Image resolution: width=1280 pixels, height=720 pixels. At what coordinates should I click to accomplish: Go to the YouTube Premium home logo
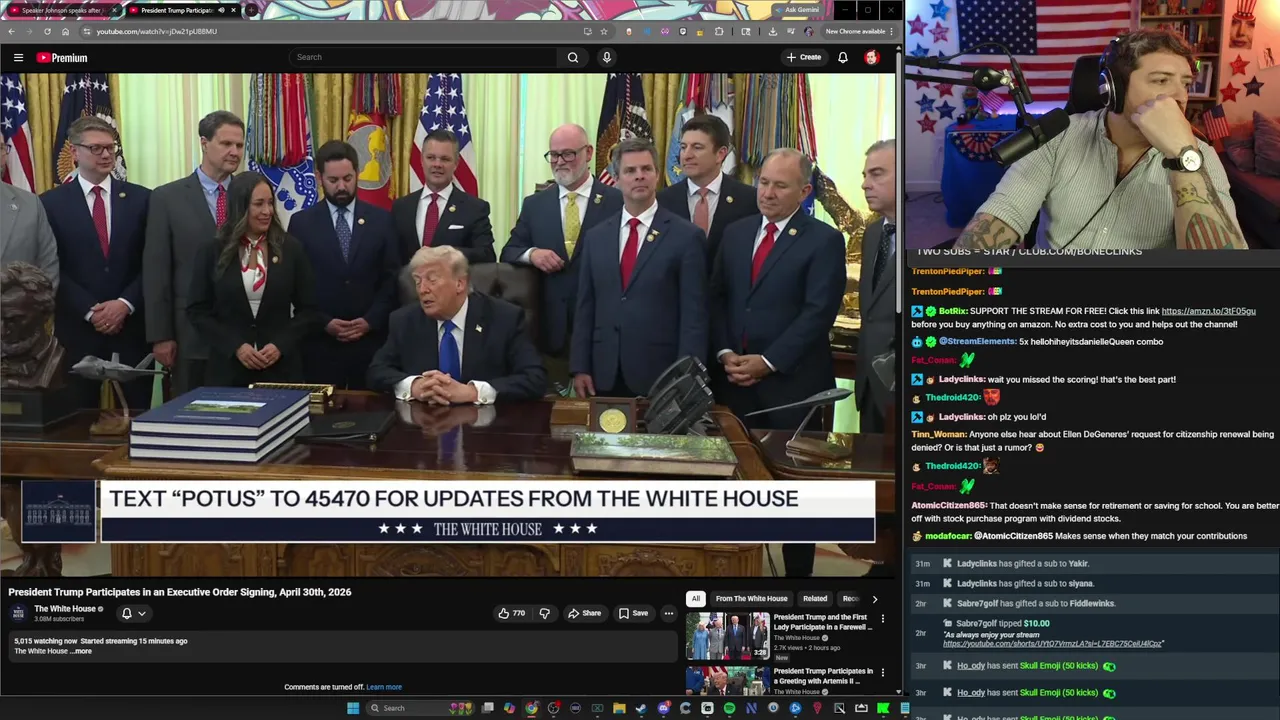(x=62, y=57)
